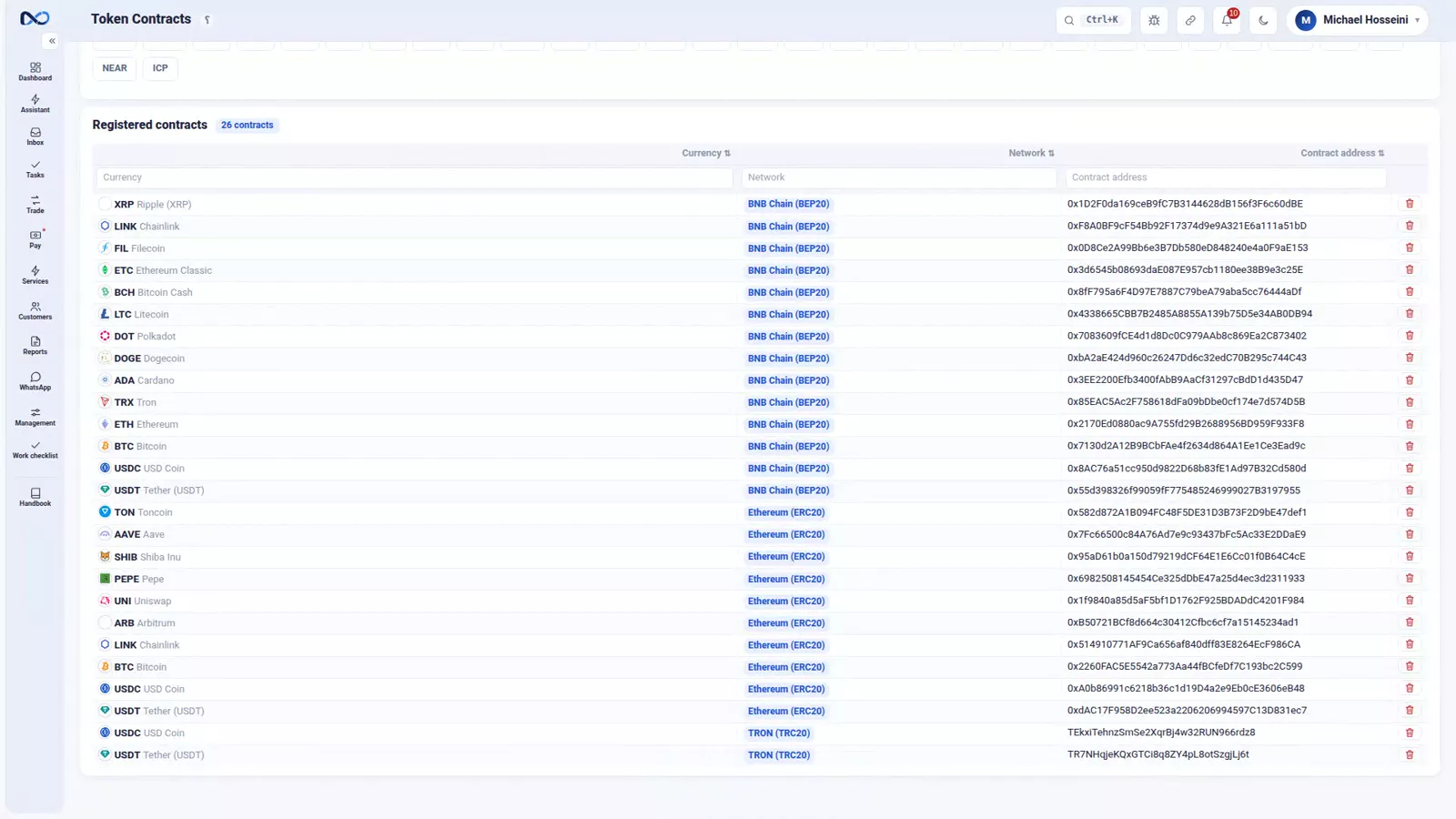Open Services in the sidebar
This screenshot has height=819, width=1456.
click(35, 275)
